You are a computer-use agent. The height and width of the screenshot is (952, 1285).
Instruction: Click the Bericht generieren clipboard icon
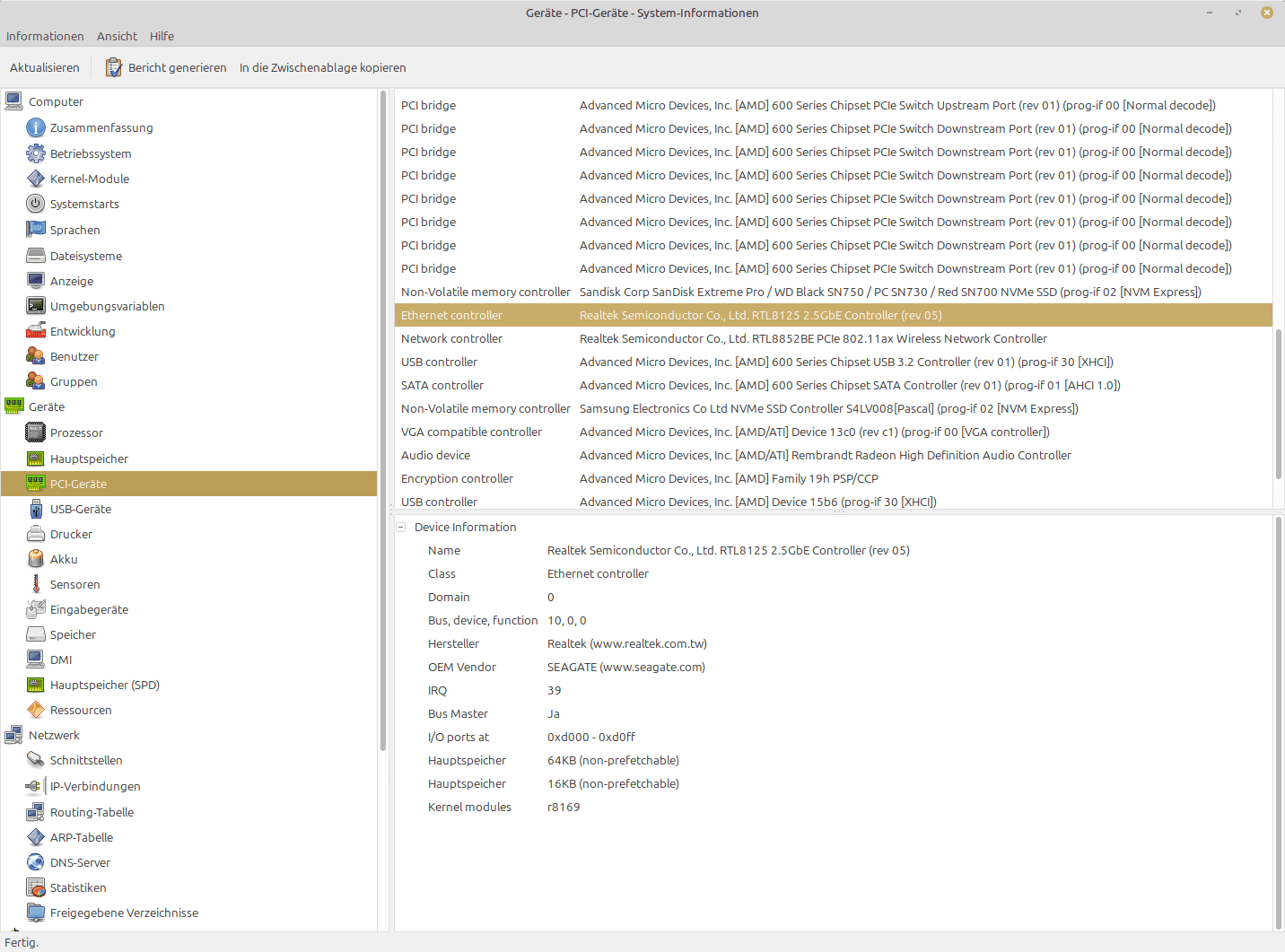[x=114, y=67]
